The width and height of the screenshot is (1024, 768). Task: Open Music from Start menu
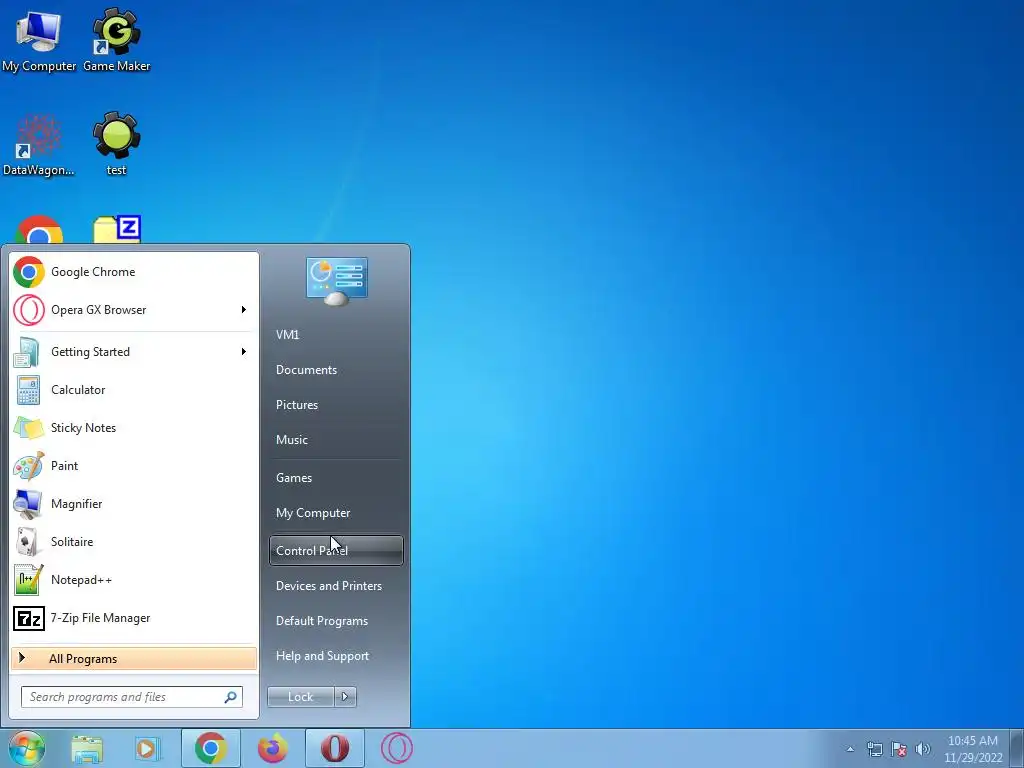336,440
